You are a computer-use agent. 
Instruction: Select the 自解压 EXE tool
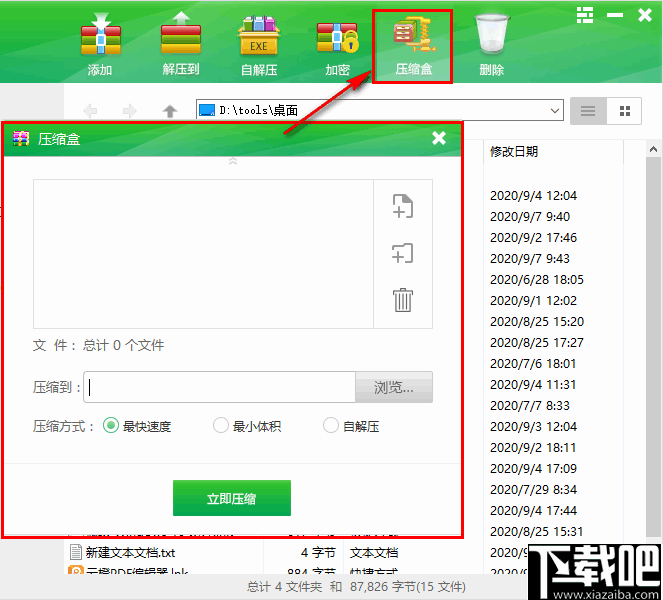[x=259, y=45]
